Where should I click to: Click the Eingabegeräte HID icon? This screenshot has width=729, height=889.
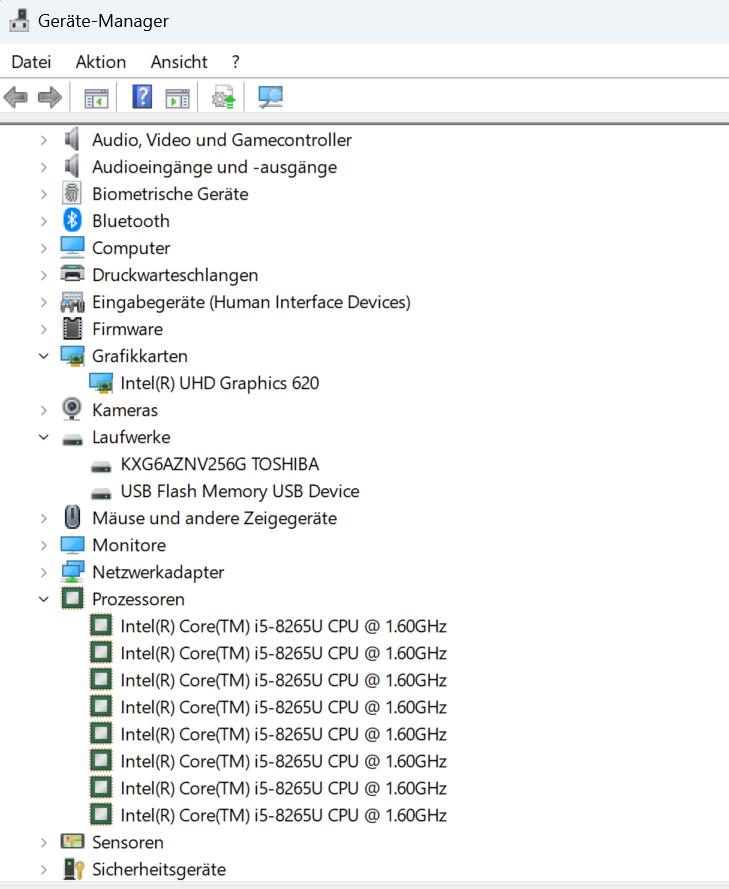click(x=72, y=302)
